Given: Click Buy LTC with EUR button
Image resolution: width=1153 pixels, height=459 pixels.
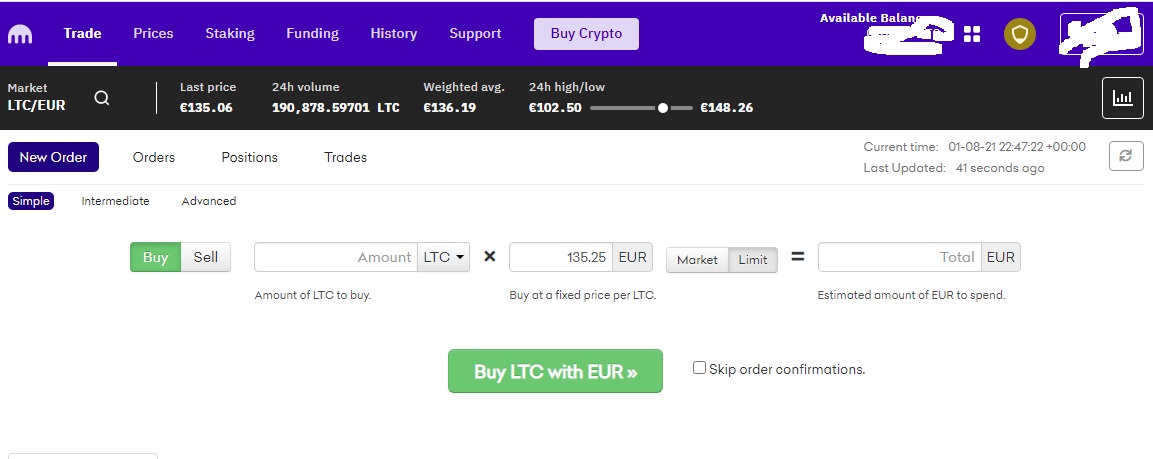Looking at the screenshot, I should pos(555,371).
